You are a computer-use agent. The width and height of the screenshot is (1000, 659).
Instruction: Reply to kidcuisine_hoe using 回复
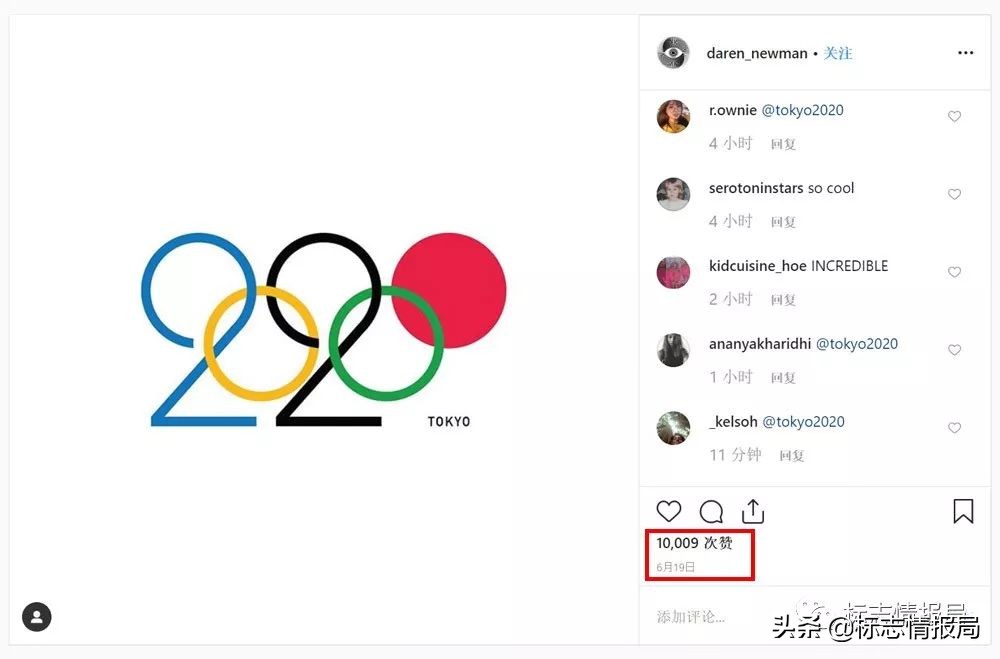[x=783, y=299]
